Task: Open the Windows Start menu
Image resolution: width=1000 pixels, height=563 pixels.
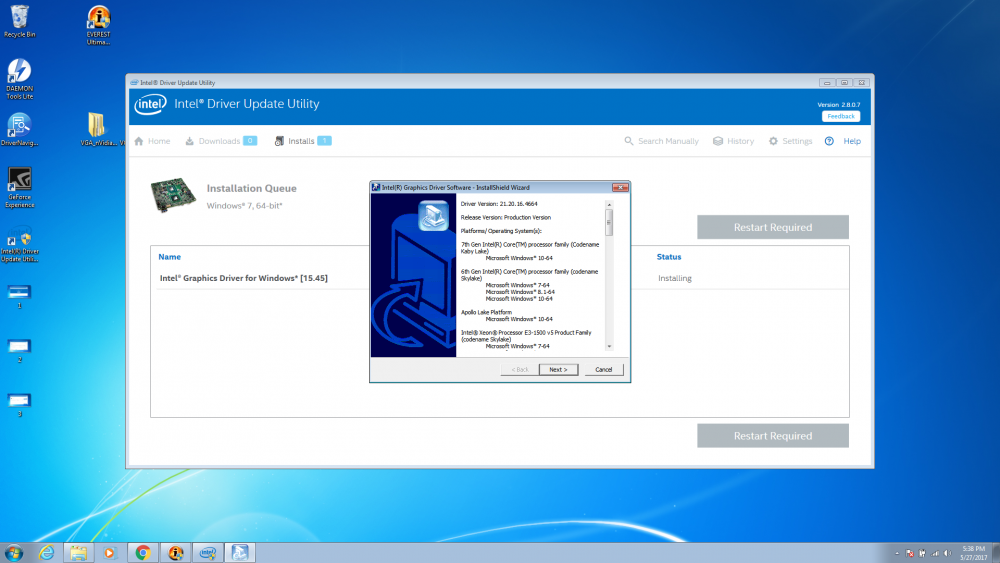Action: tap(13, 552)
